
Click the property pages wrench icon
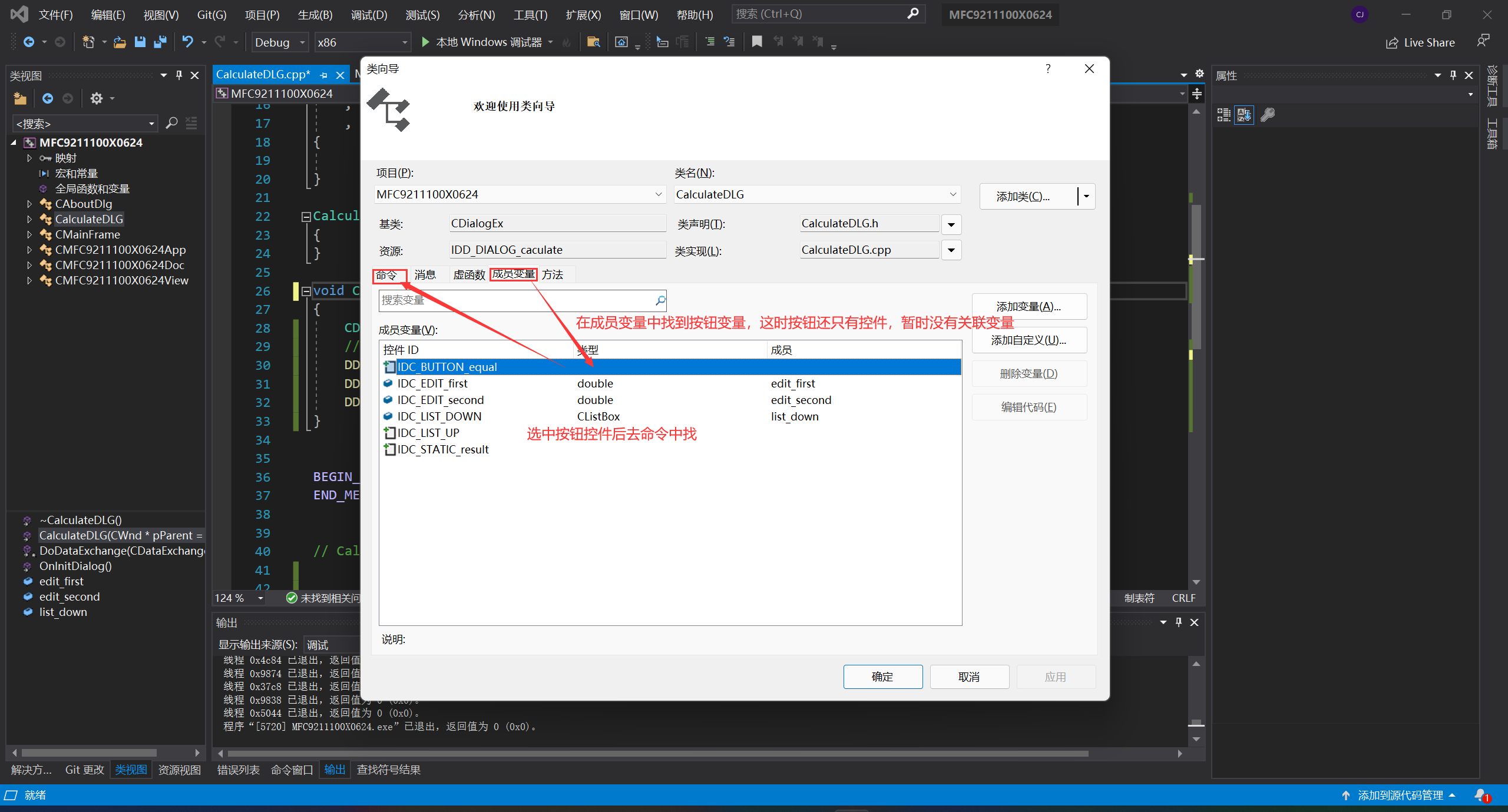(x=1268, y=115)
